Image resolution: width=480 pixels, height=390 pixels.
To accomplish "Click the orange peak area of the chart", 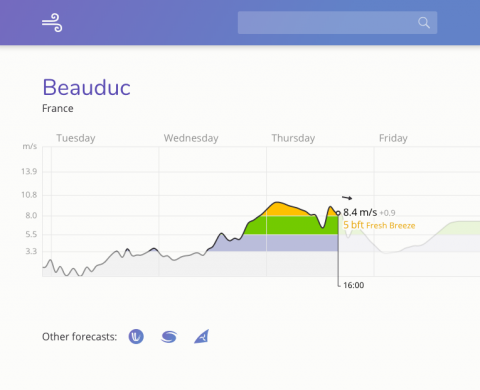I will coord(283,209).
